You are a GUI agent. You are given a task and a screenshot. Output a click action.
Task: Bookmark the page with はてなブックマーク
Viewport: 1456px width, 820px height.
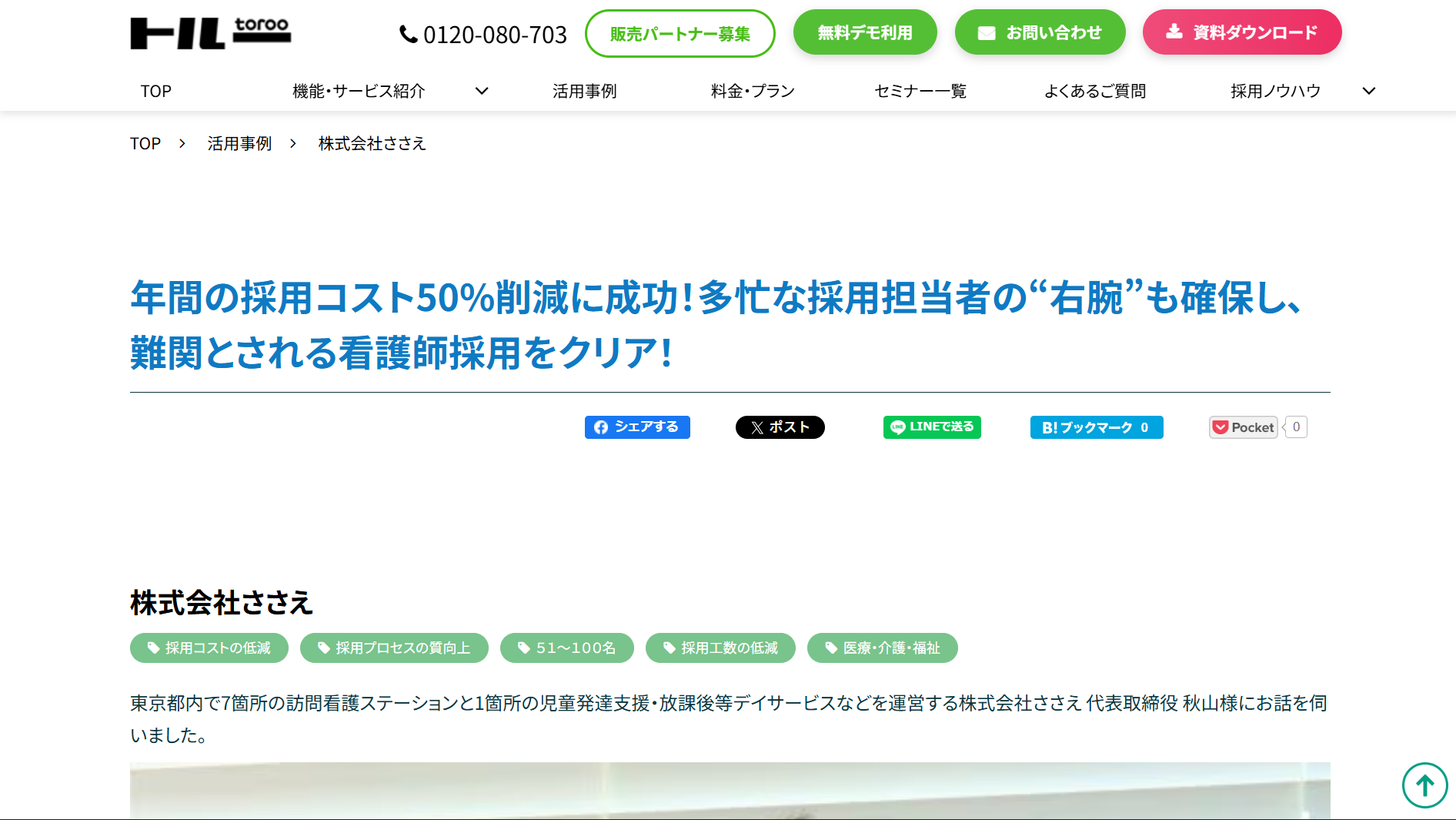(x=1096, y=427)
